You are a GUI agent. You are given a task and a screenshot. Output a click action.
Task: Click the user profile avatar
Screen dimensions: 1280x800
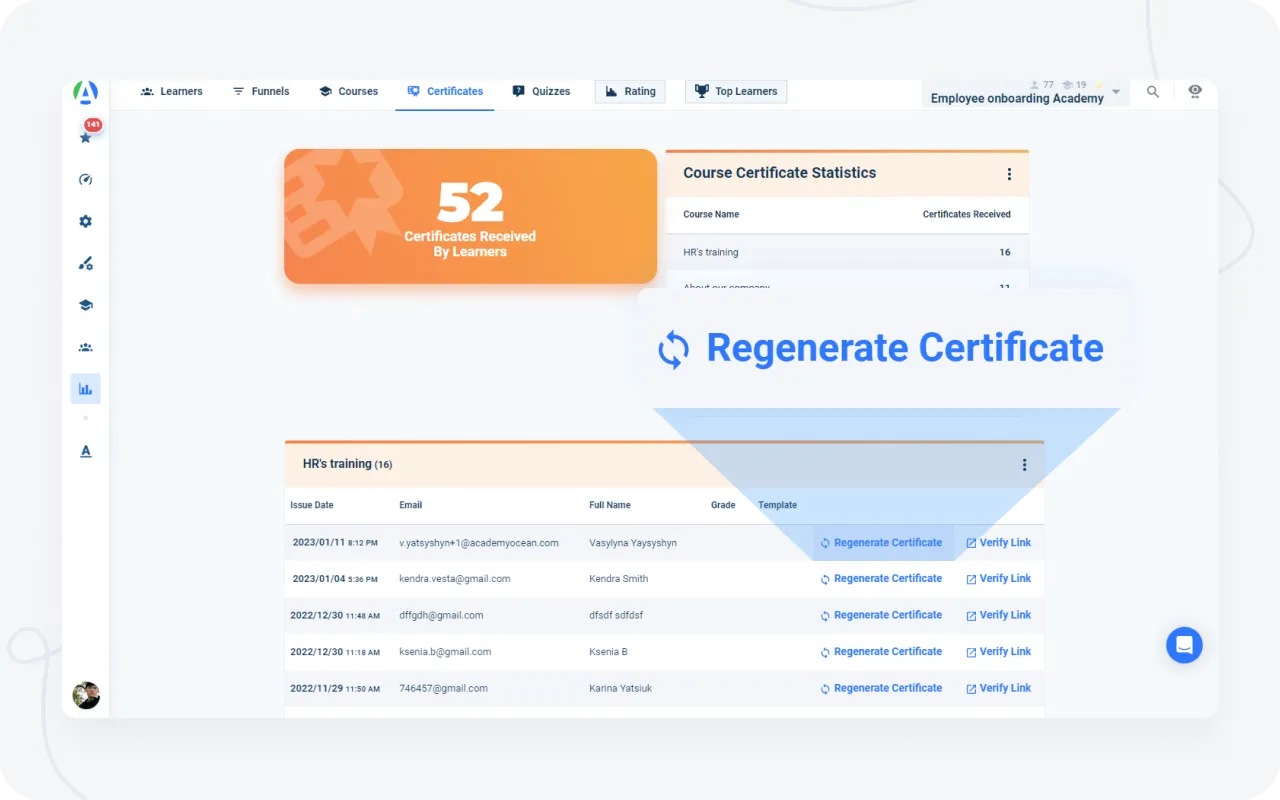coord(86,695)
